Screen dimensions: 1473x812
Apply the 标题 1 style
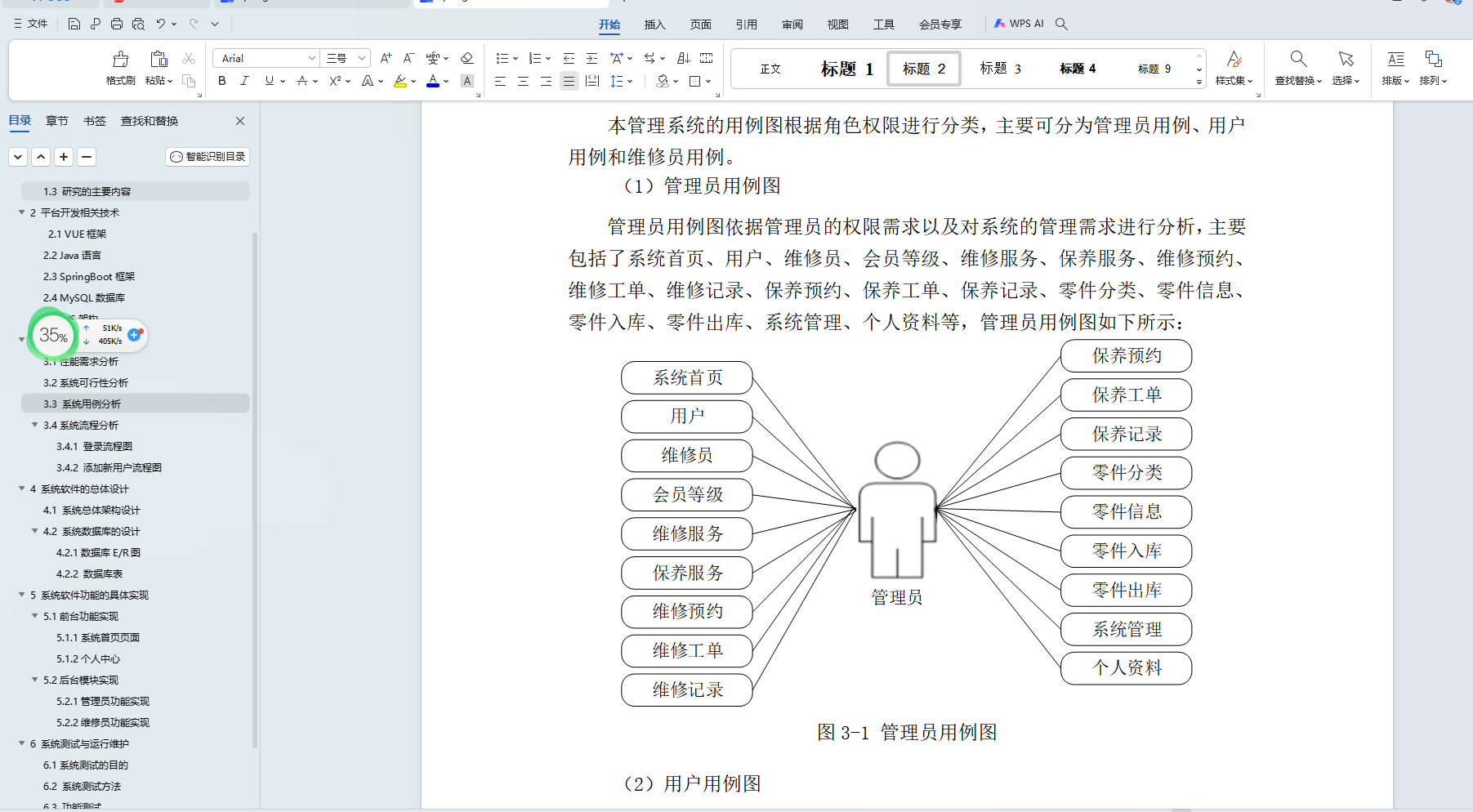pos(847,69)
